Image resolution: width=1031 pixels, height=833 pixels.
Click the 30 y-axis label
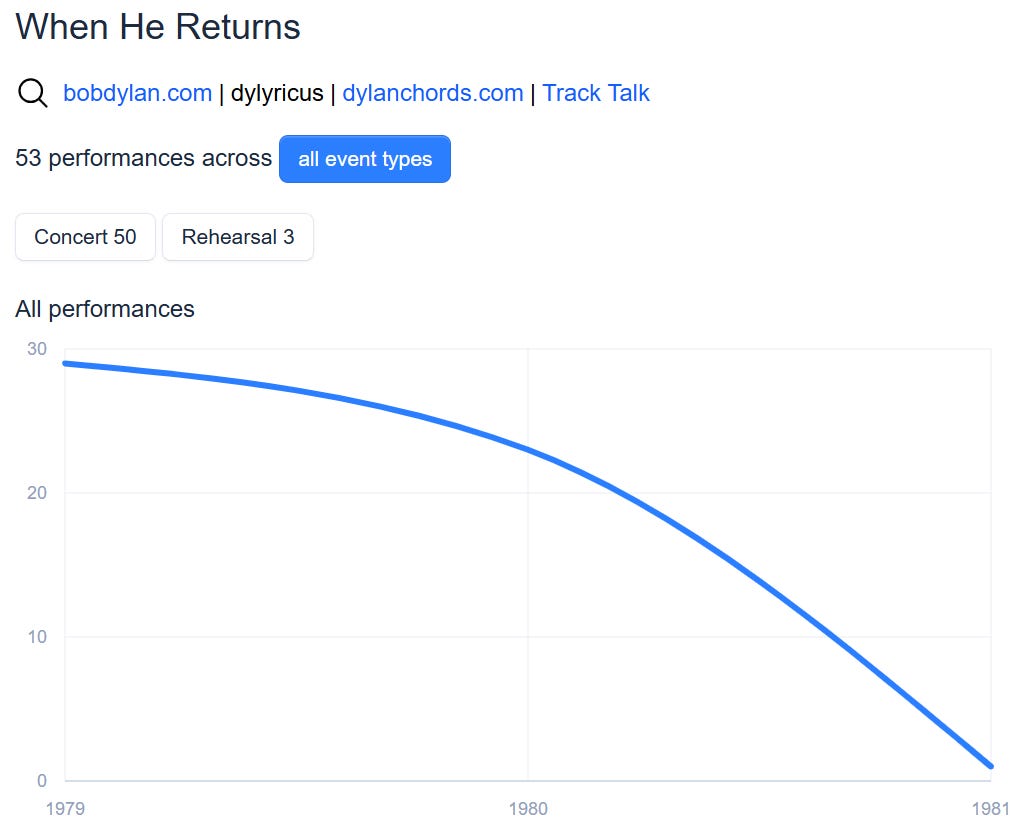[37, 348]
